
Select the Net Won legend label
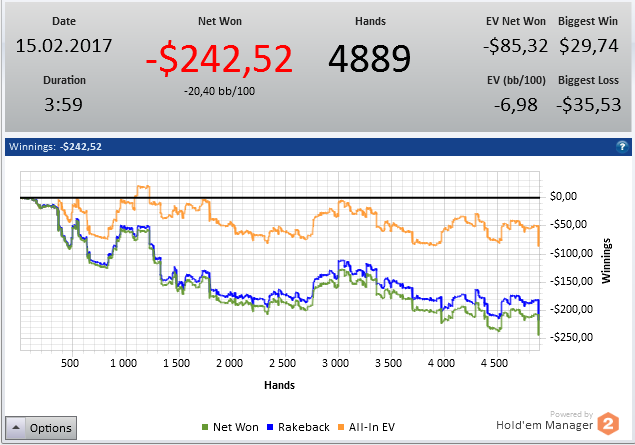pos(236,427)
